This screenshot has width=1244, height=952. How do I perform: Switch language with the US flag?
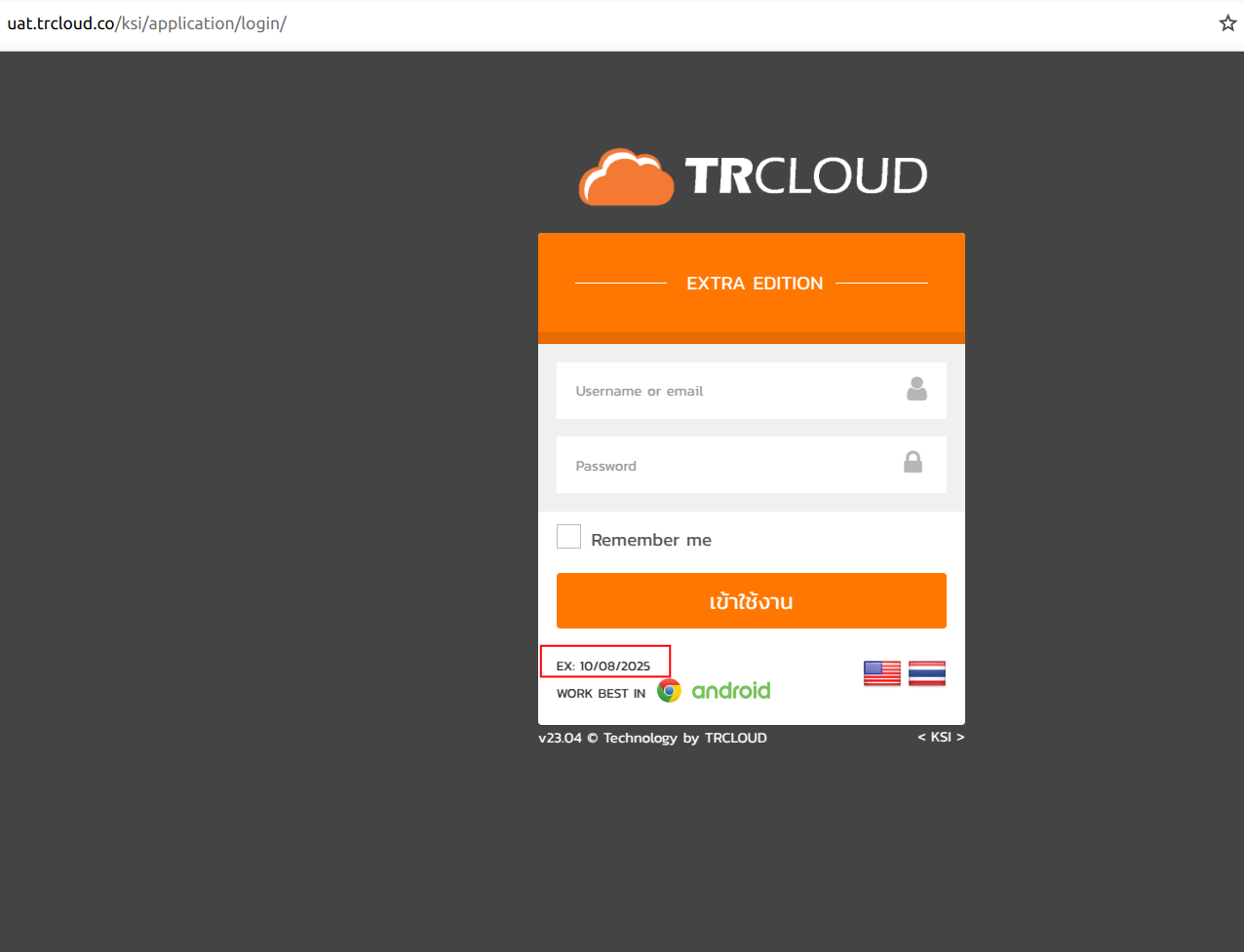(882, 673)
